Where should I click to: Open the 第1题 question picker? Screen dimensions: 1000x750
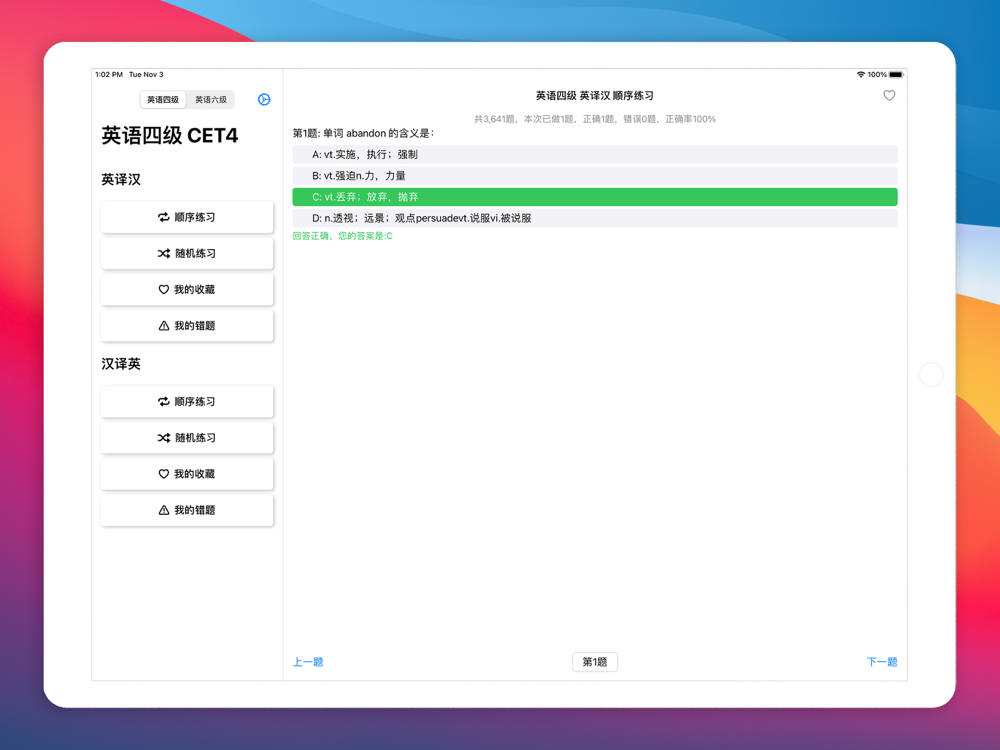[595, 662]
